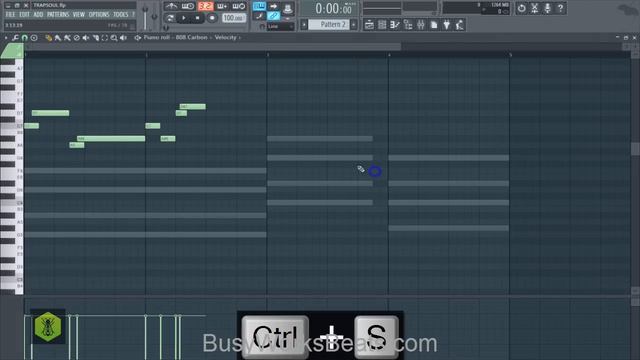The image size is (640, 360).
Task: Open the Pattern 2 selector
Action: 329,24
